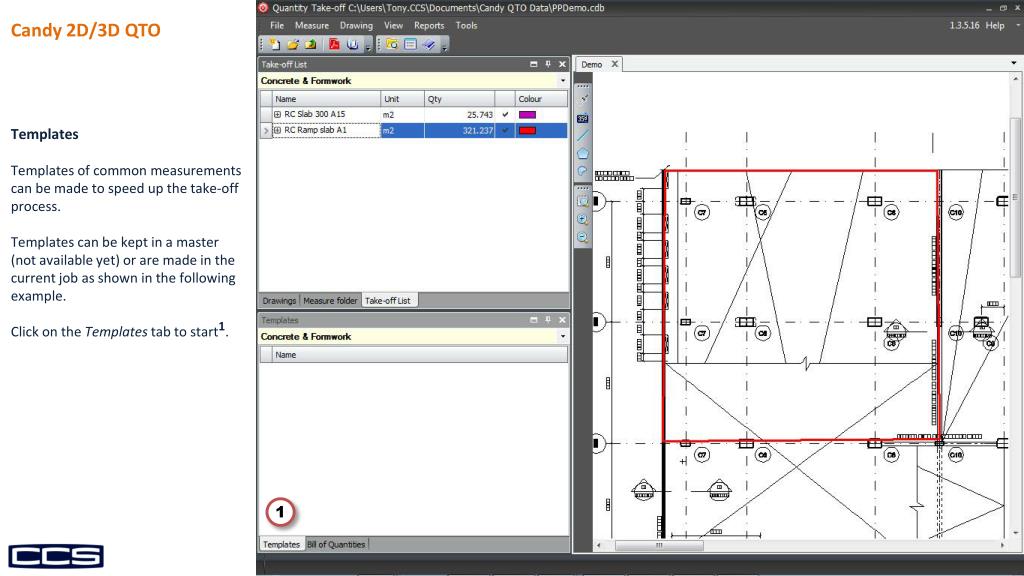Pin the Take-off List panel

[x=548, y=64]
